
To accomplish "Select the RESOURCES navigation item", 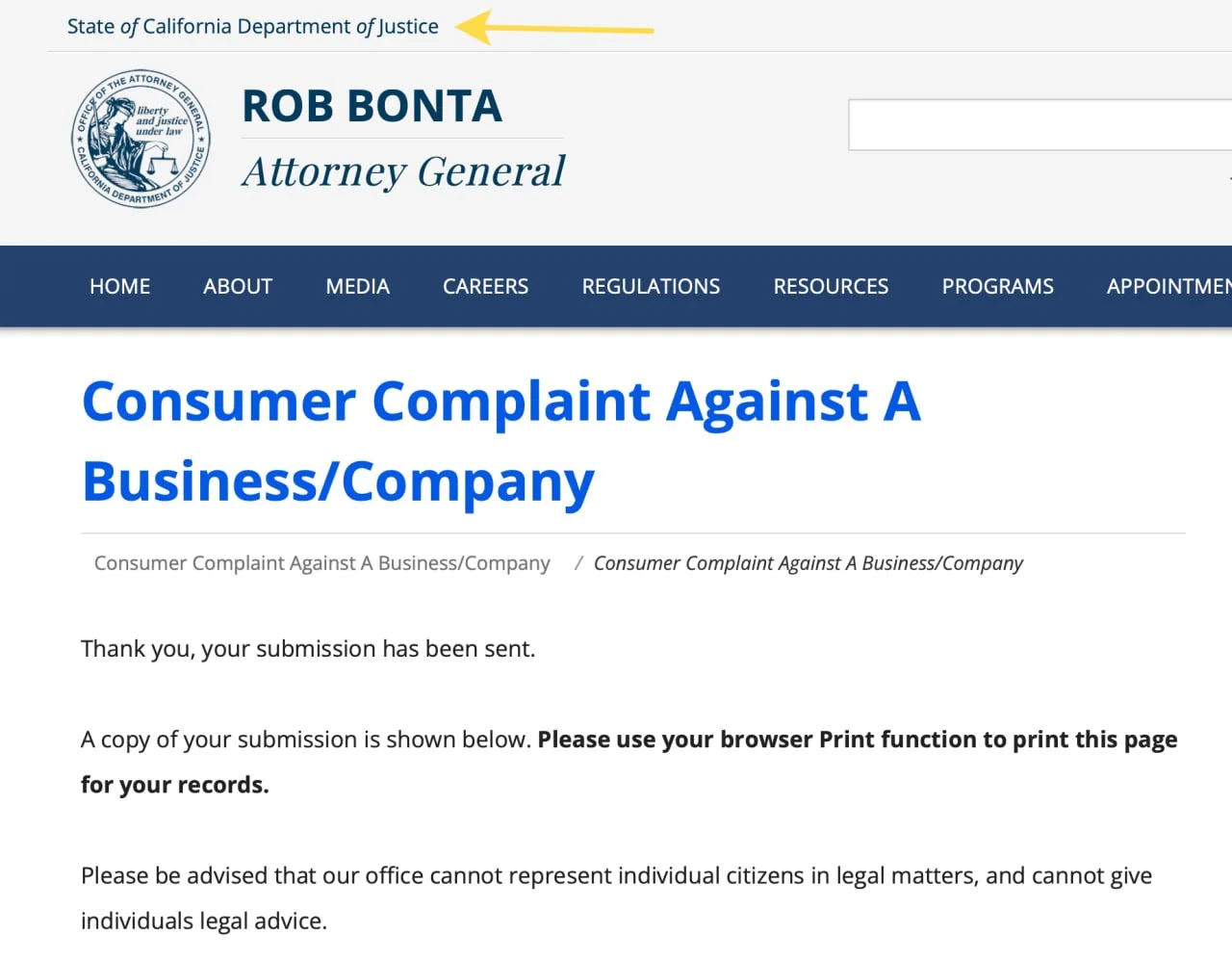I will click(x=832, y=287).
